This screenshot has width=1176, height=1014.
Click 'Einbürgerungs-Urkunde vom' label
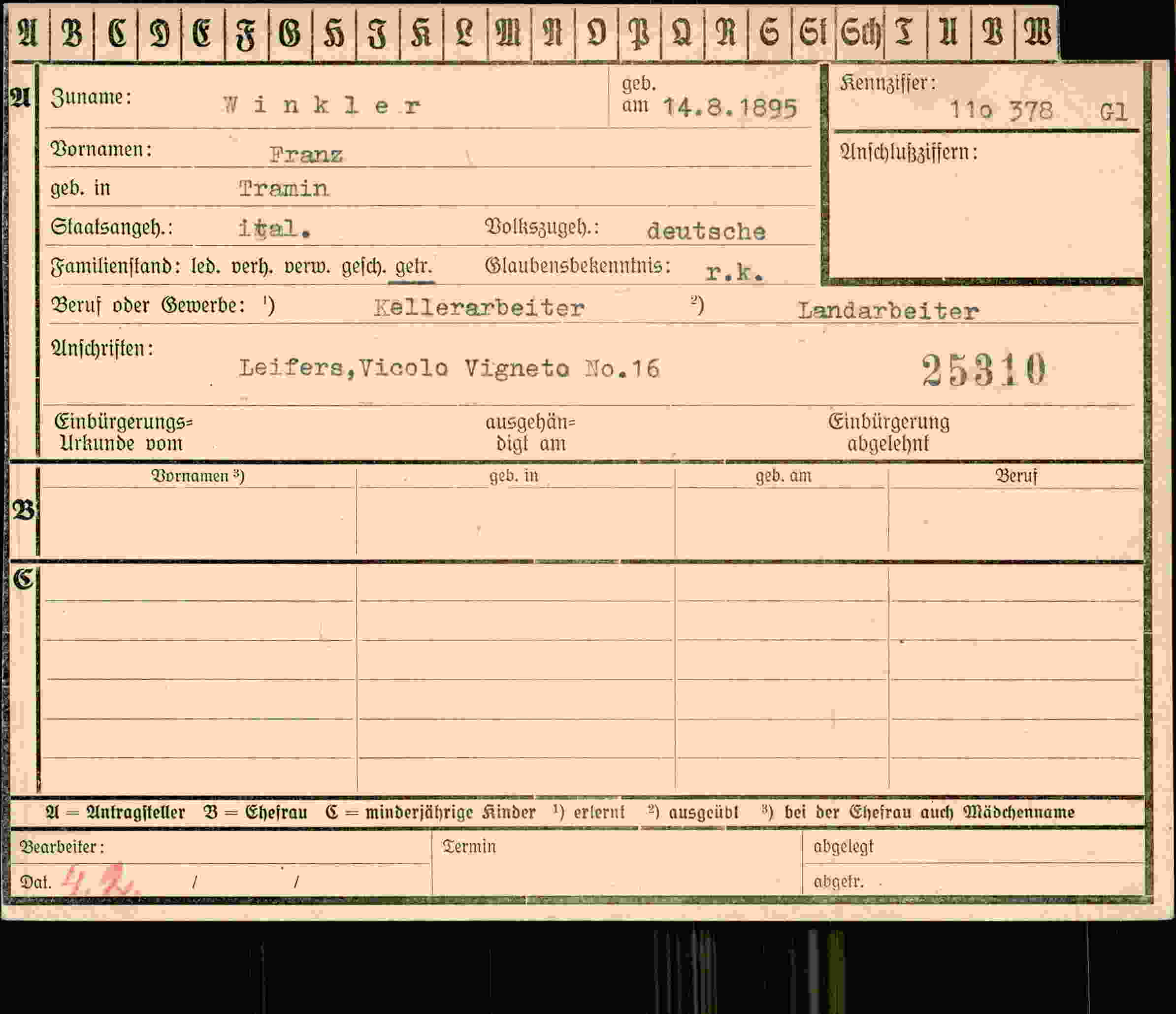[124, 432]
